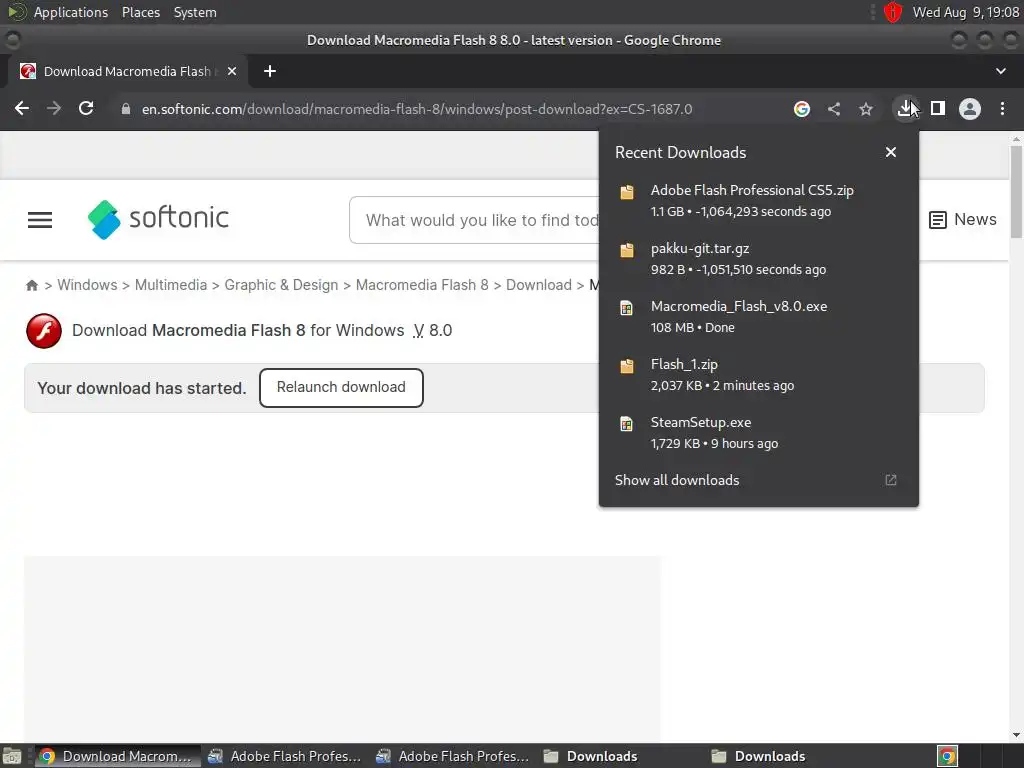This screenshot has width=1024, height=768.
Task: Open SteamSetup.exe download entry
Action: tap(758, 432)
